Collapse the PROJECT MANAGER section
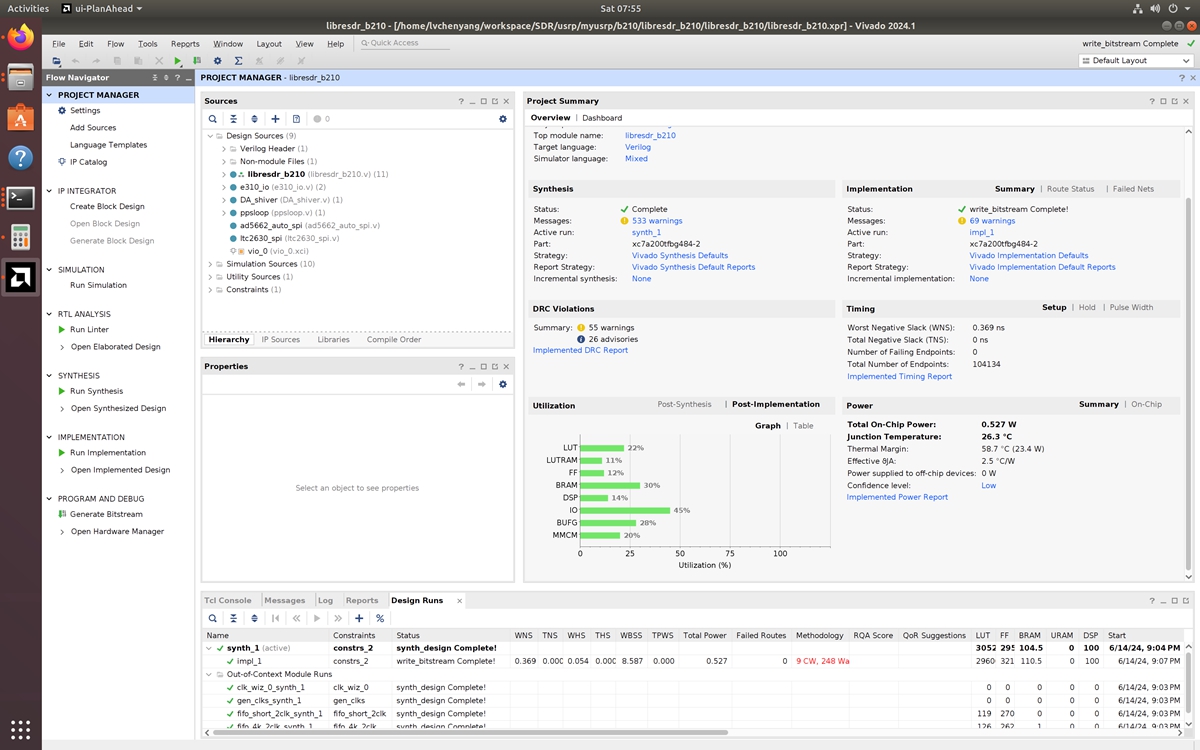Image resolution: width=1200 pixels, height=750 pixels. 50,95
